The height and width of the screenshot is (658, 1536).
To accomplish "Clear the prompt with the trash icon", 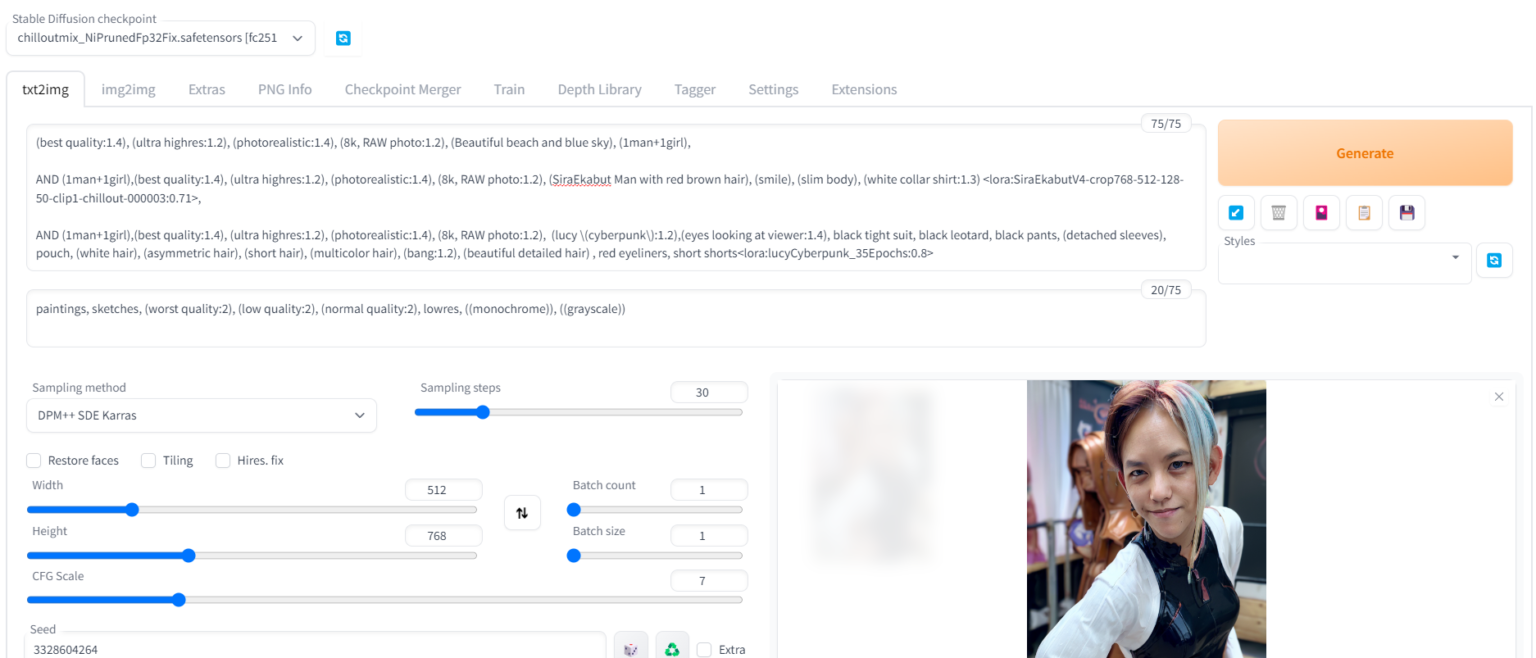I will coord(1278,212).
